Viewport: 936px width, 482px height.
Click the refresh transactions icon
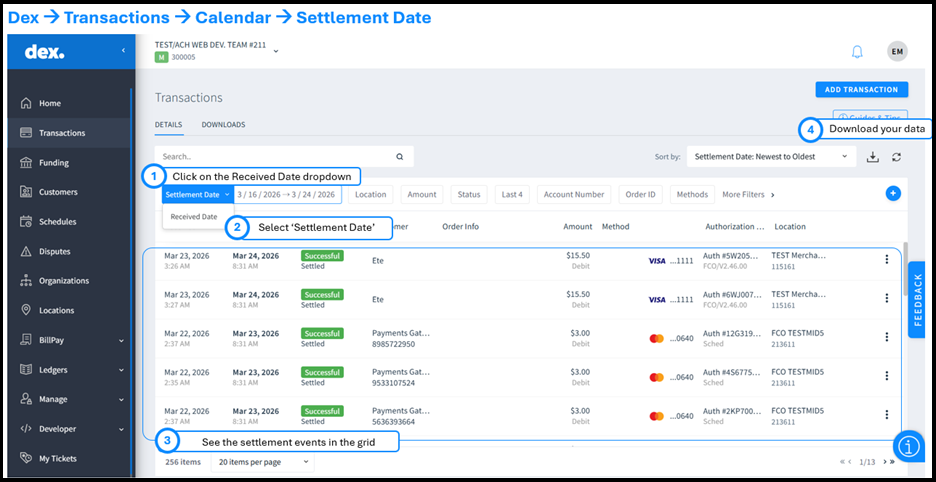point(896,157)
